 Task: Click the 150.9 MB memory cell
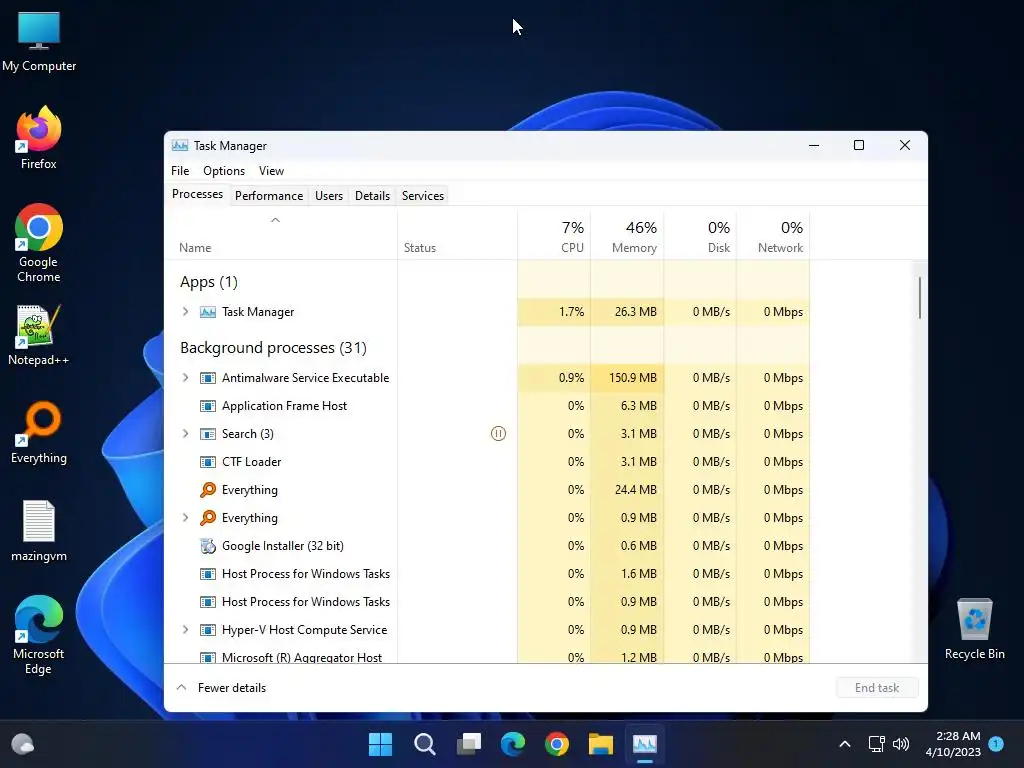click(627, 377)
